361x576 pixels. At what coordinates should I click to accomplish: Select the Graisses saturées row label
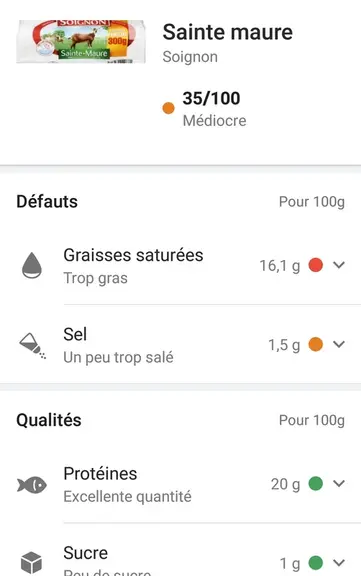[x=133, y=255]
